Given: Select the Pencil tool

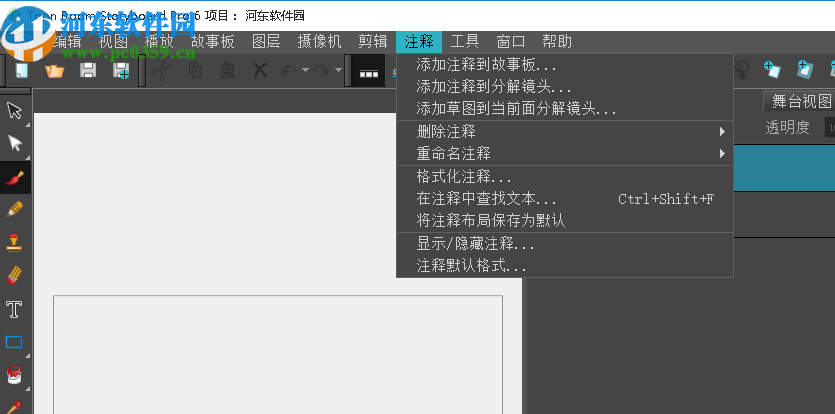Looking at the screenshot, I should click(x=14, y=210).
